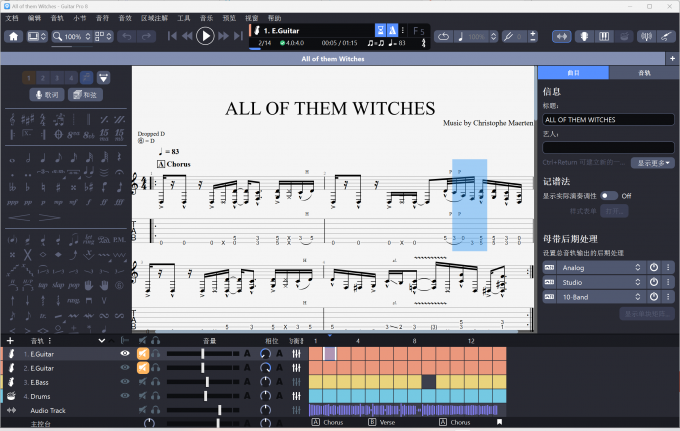The height and width of the screenshot is (431, 680).
Task: Open the page layout grid dropdown
Action: pyautogui.click(x=103, y=36)
